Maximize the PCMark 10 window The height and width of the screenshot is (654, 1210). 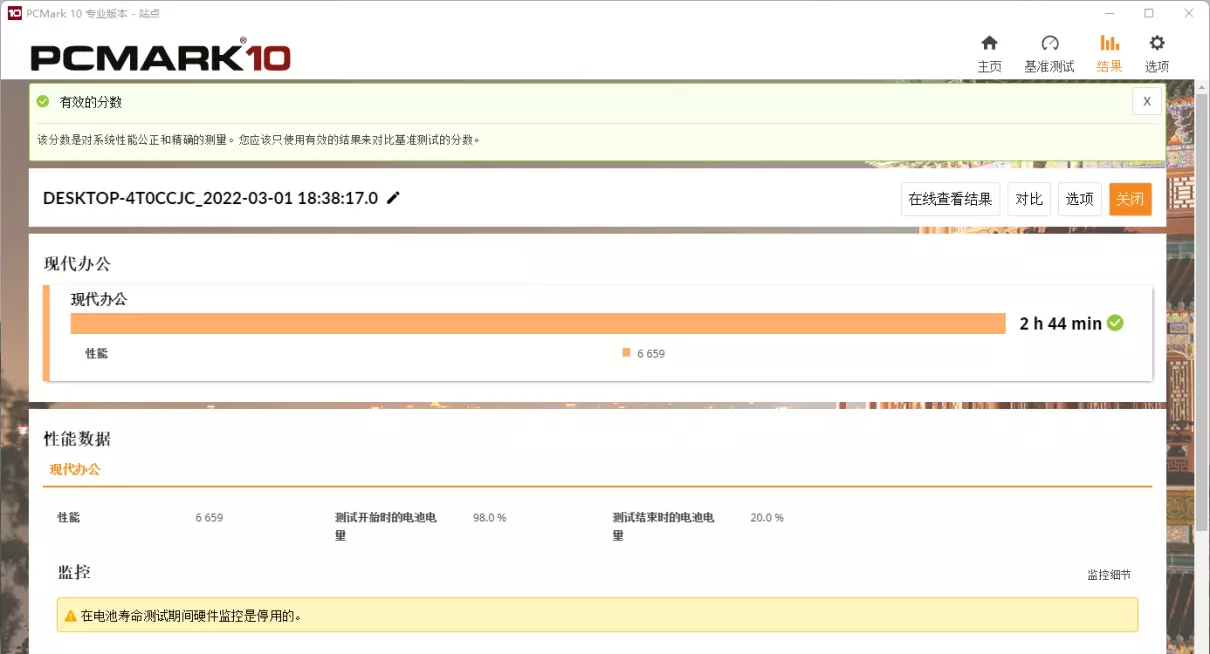coord(1149,13)
